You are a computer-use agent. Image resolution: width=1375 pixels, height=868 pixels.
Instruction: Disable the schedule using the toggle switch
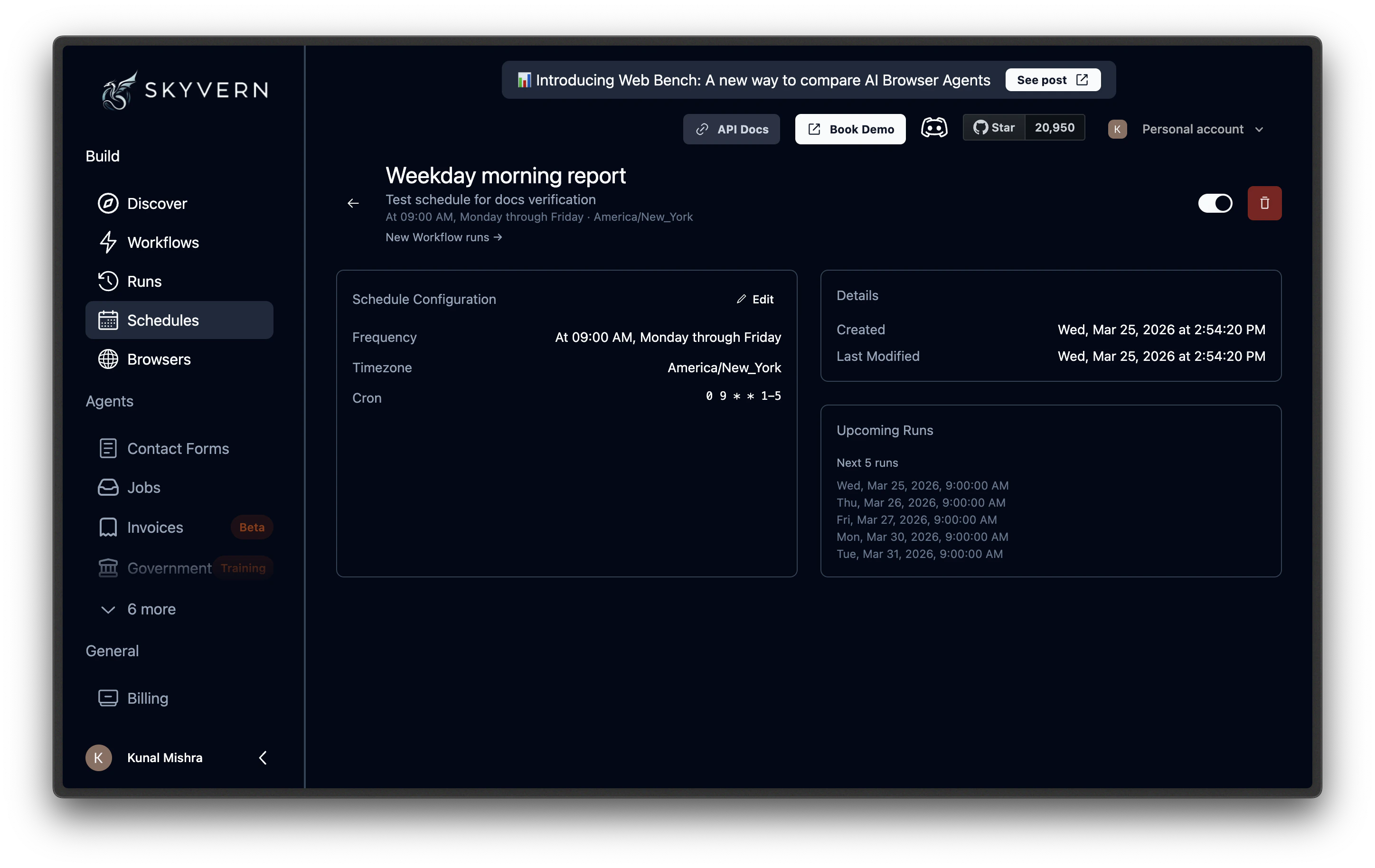(1215, 203)
